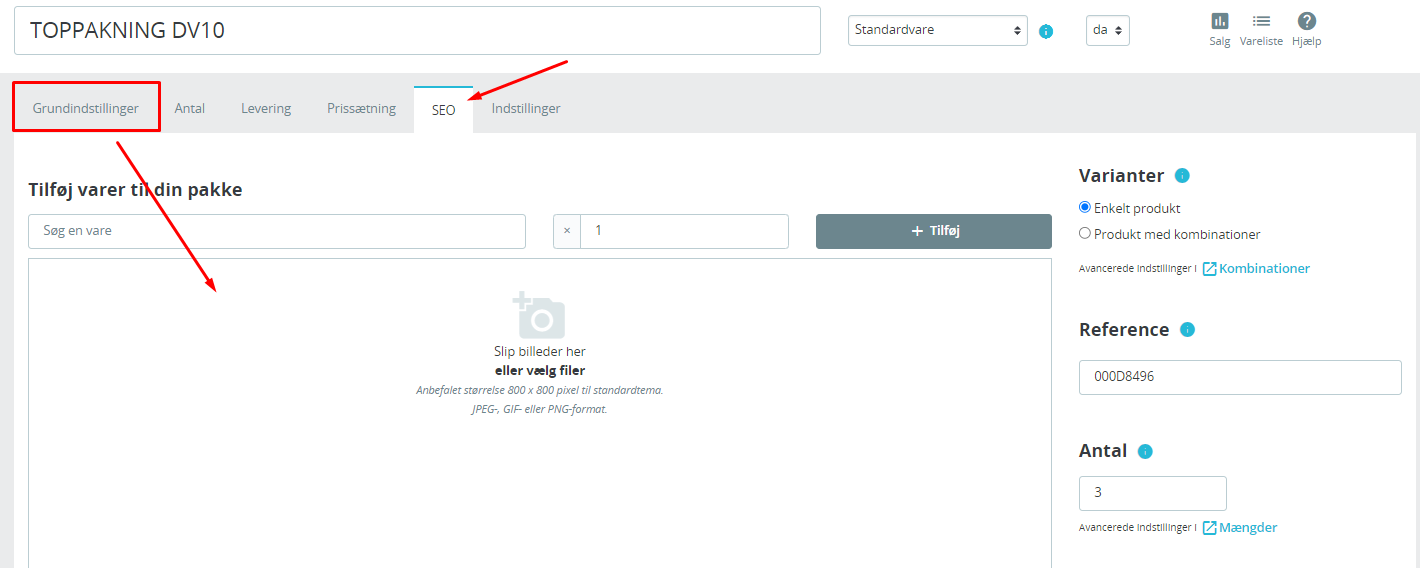Click the info icon next to Antal heading

[1145, 451]
